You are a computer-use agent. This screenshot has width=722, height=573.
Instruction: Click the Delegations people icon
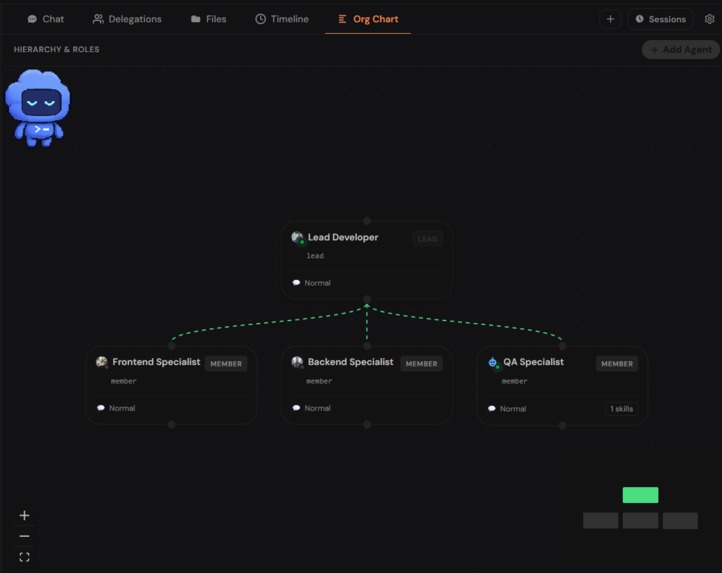pos(98,19)
